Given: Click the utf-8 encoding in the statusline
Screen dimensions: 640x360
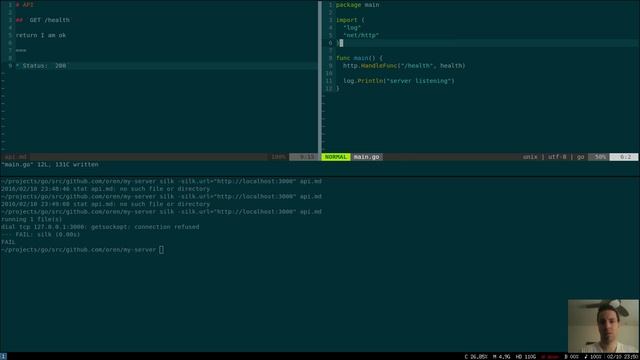Looking at the screenshot, I should 557,157.
